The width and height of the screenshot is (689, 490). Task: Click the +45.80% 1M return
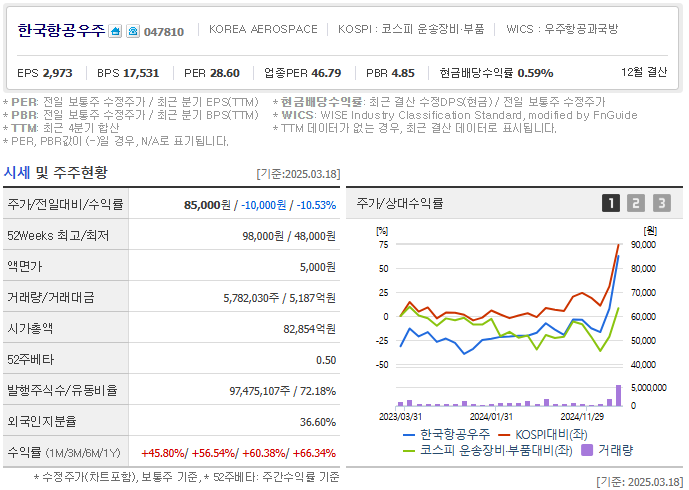[x=163, y=453]
